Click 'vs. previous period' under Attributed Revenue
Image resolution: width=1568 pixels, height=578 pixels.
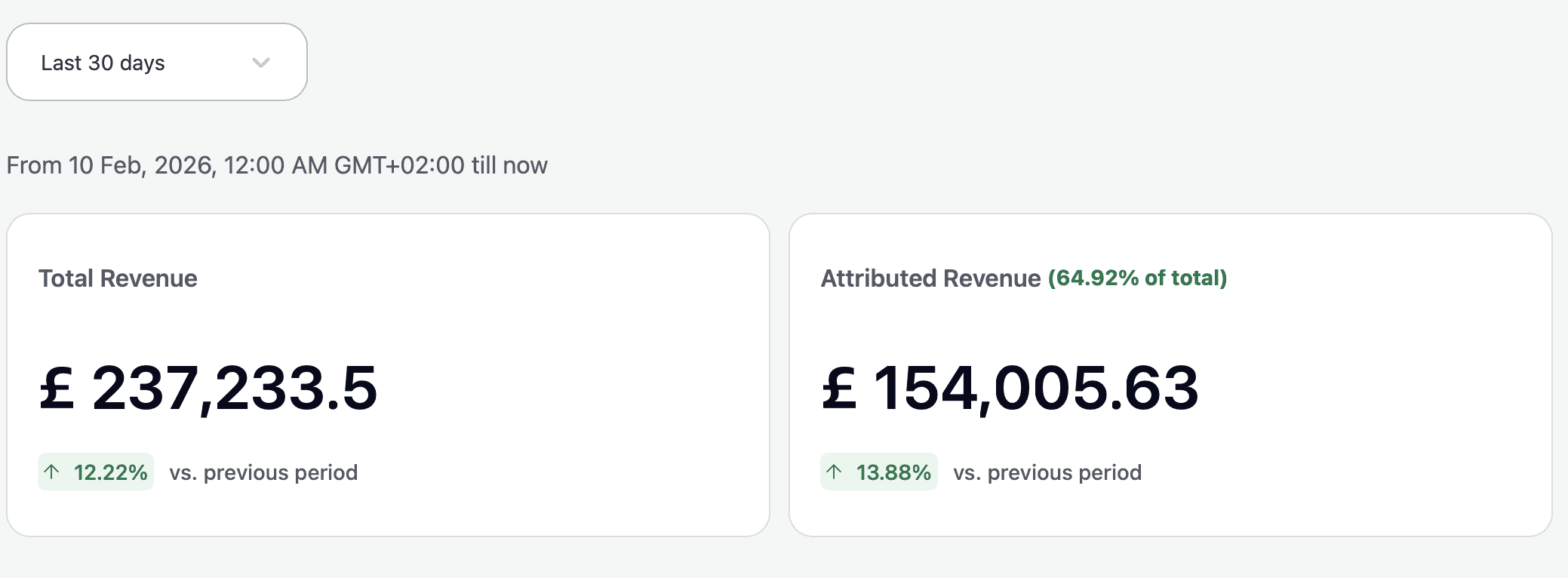[1047, 472]
